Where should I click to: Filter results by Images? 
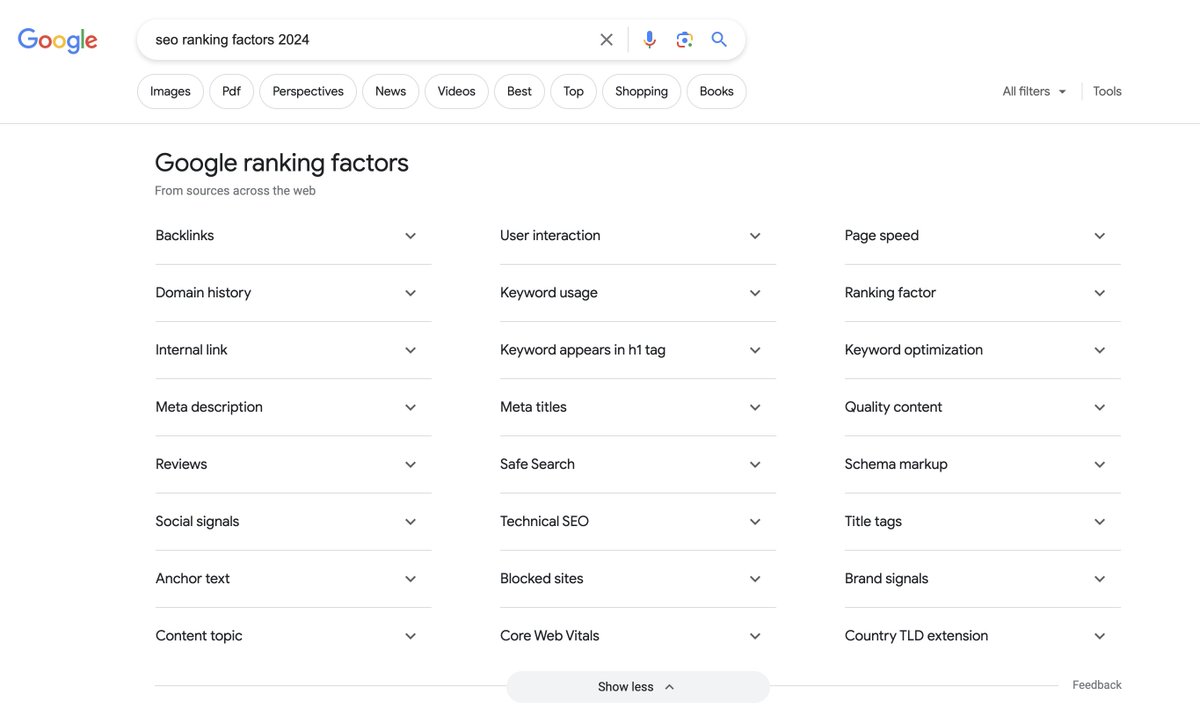pos(170,91)
